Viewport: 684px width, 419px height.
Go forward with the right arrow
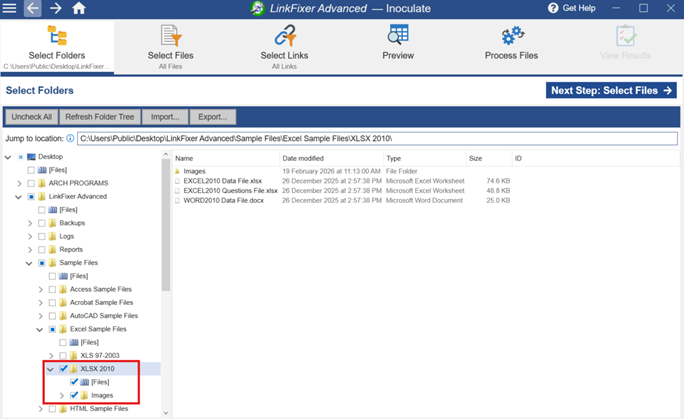(x=55, y=8)
